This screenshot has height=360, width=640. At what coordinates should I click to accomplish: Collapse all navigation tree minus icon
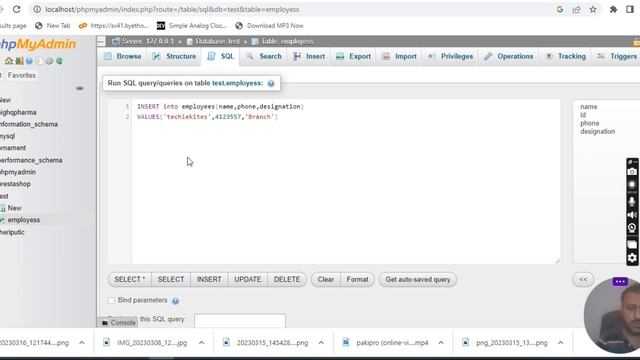(x=80, y=88)
